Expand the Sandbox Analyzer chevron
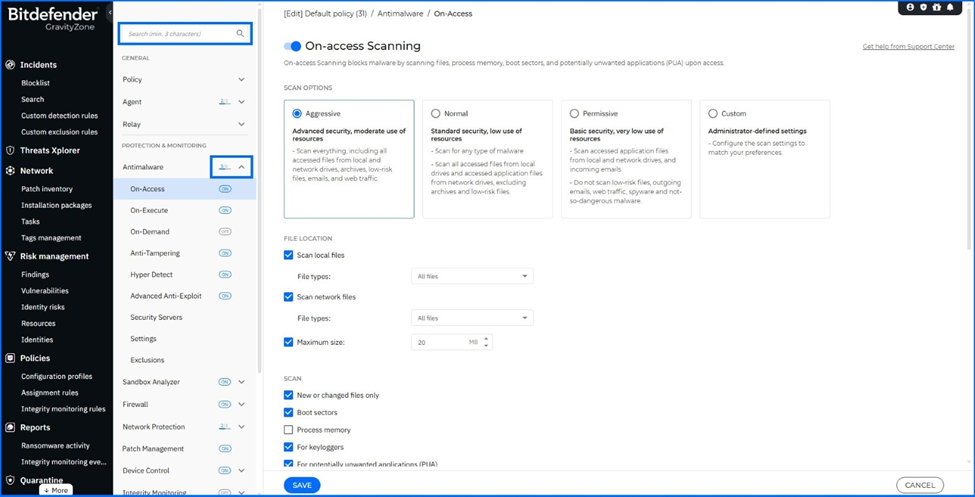 click(242, 382)
